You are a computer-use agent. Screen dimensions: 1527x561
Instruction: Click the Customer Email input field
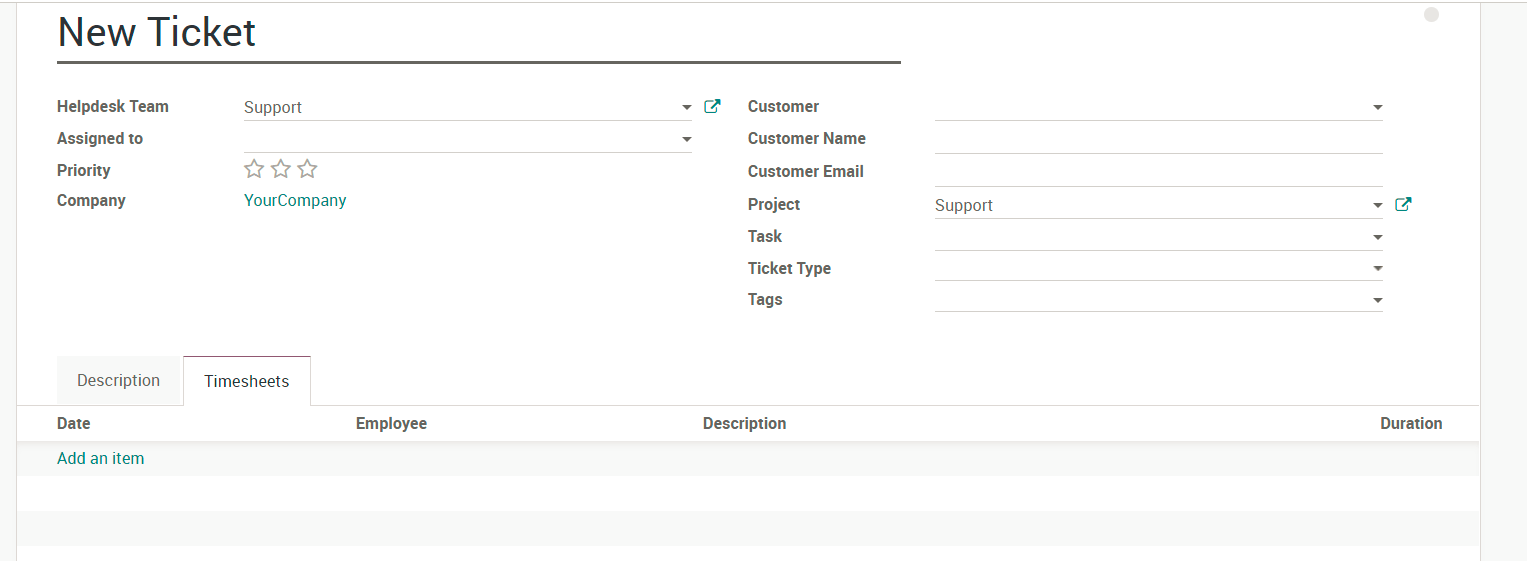[x=1157, y=172]
